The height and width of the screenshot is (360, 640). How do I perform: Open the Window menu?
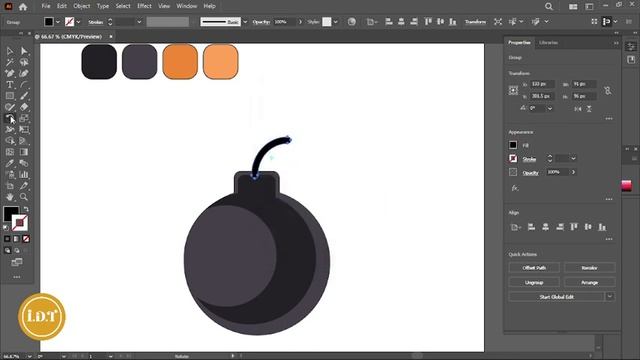click(187, 6)
